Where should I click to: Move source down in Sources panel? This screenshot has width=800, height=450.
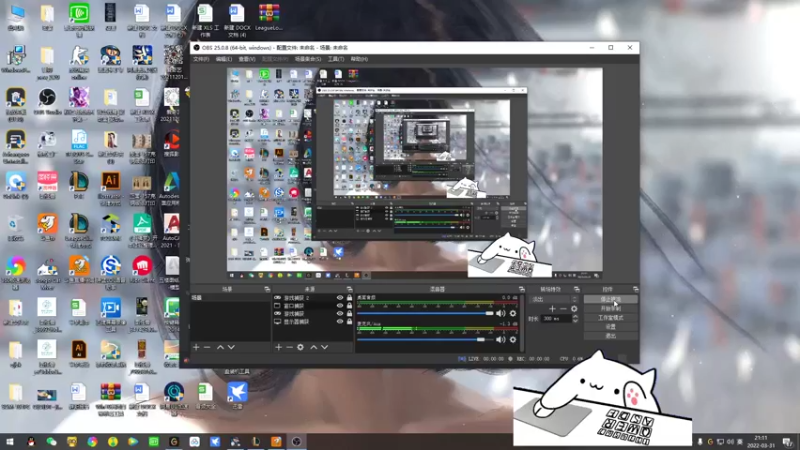324,347
